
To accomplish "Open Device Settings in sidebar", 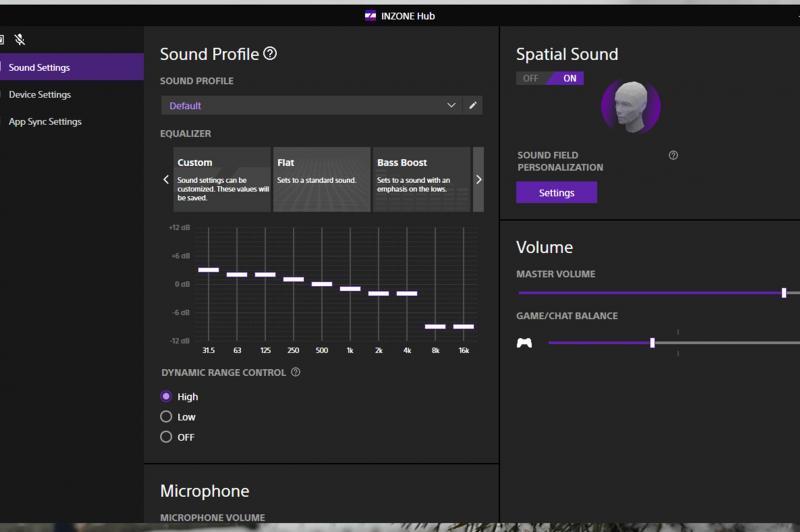I will pos(40,95).
